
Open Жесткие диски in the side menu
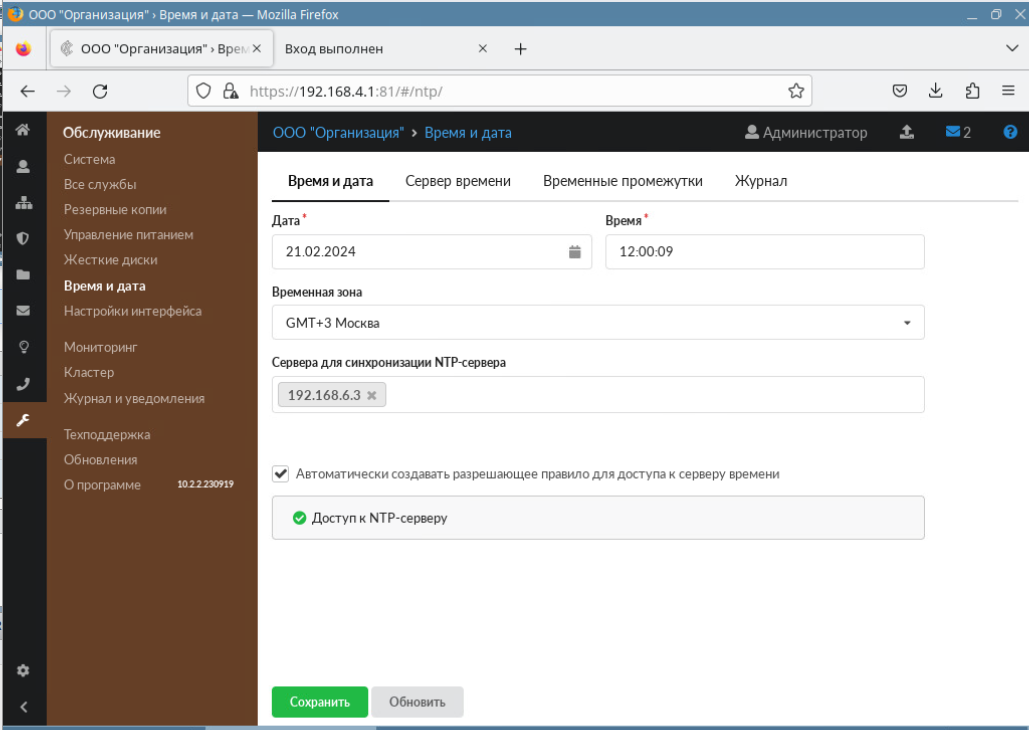tap(111, 260)
